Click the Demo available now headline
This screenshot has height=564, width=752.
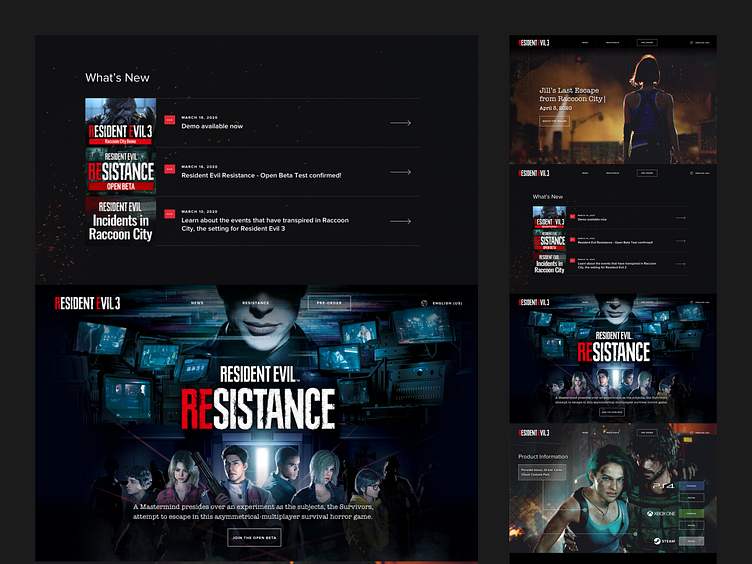[x=212, y=127]
